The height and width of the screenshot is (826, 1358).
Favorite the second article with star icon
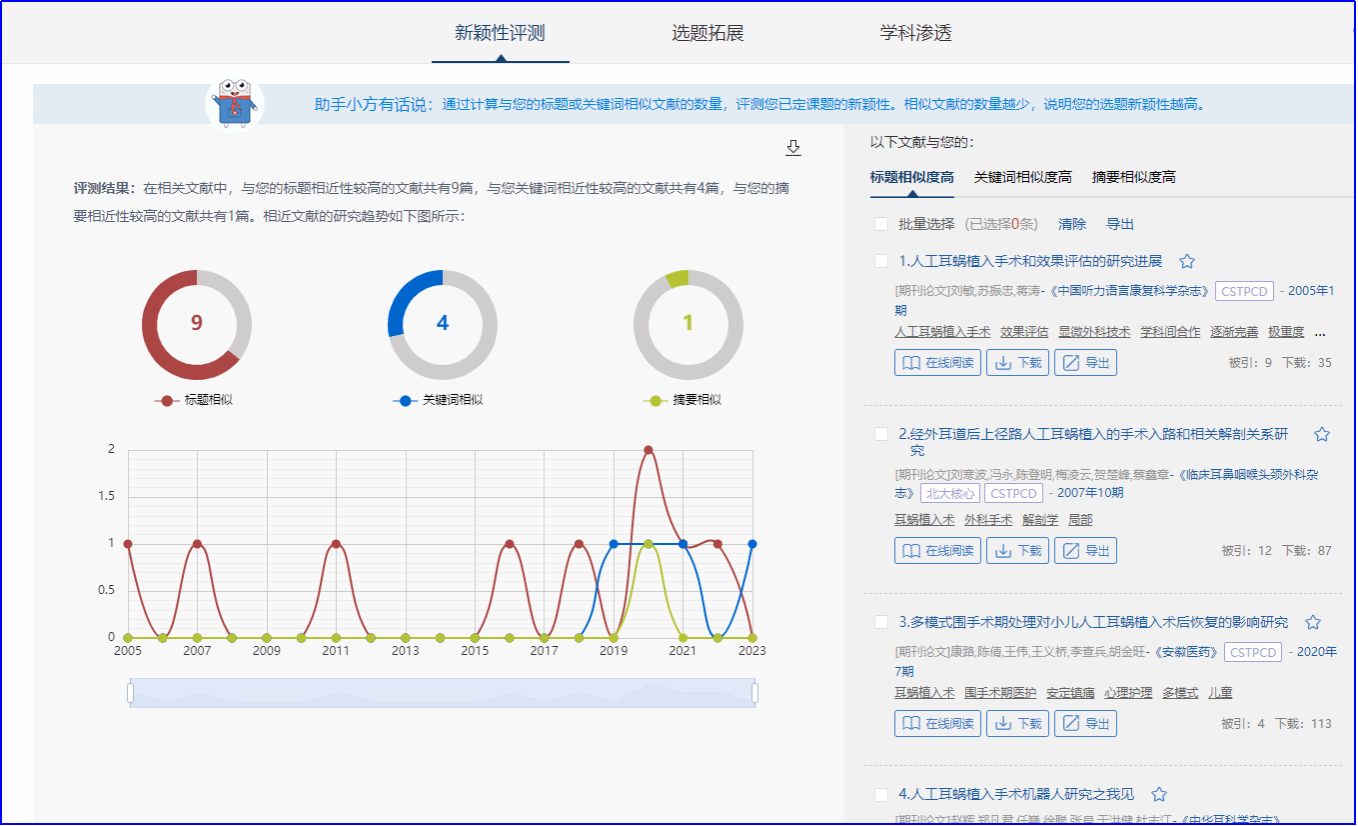click(x=1321, y=435)
